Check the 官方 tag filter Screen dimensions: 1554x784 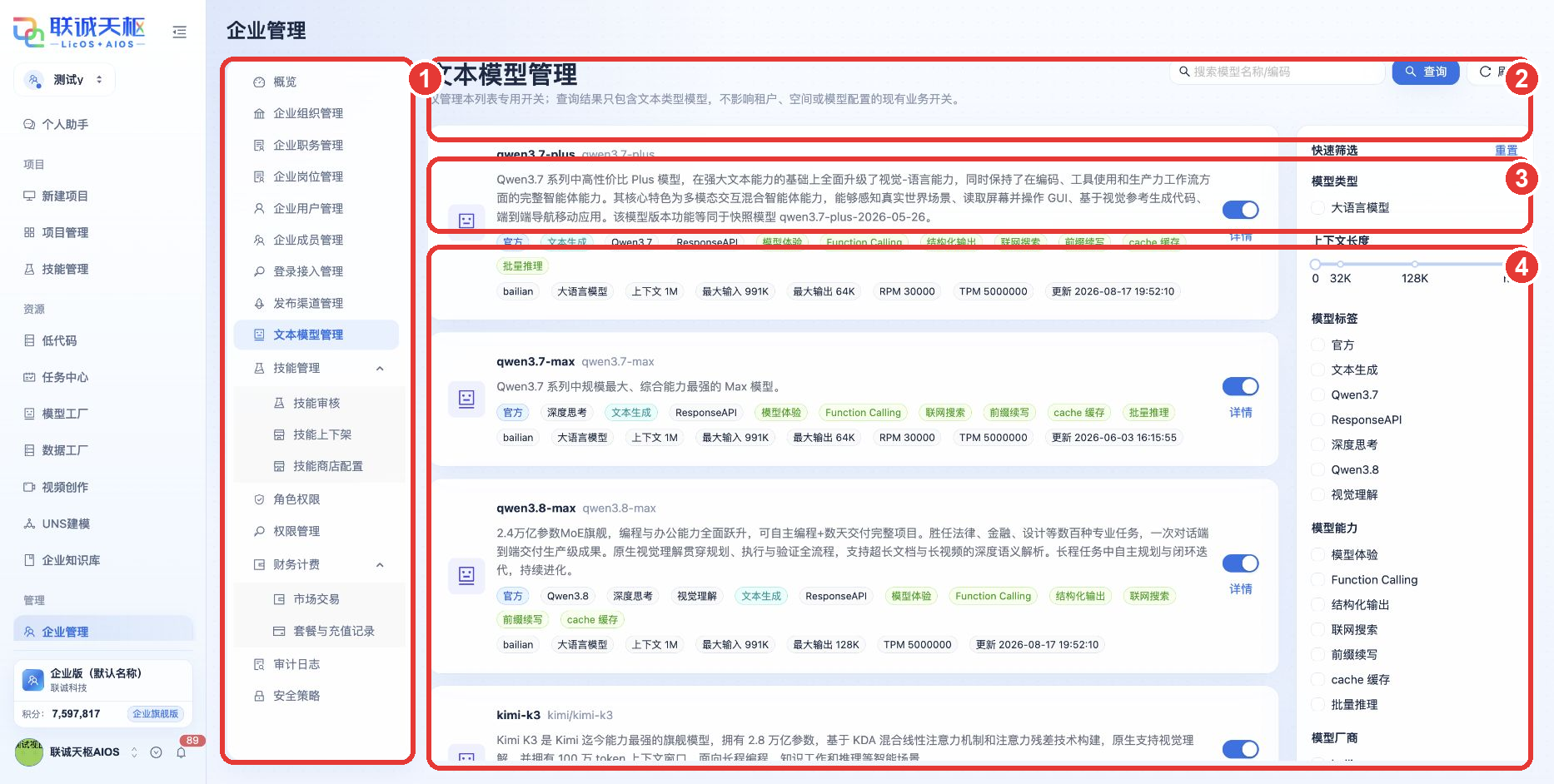[1317, 345]
